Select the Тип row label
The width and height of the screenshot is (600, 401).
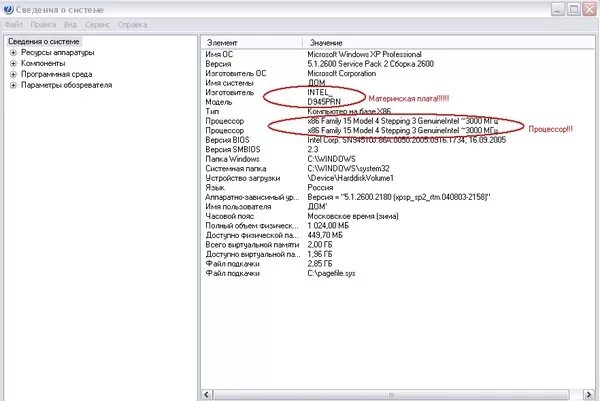pyautogui.click(x=212, y=111)
